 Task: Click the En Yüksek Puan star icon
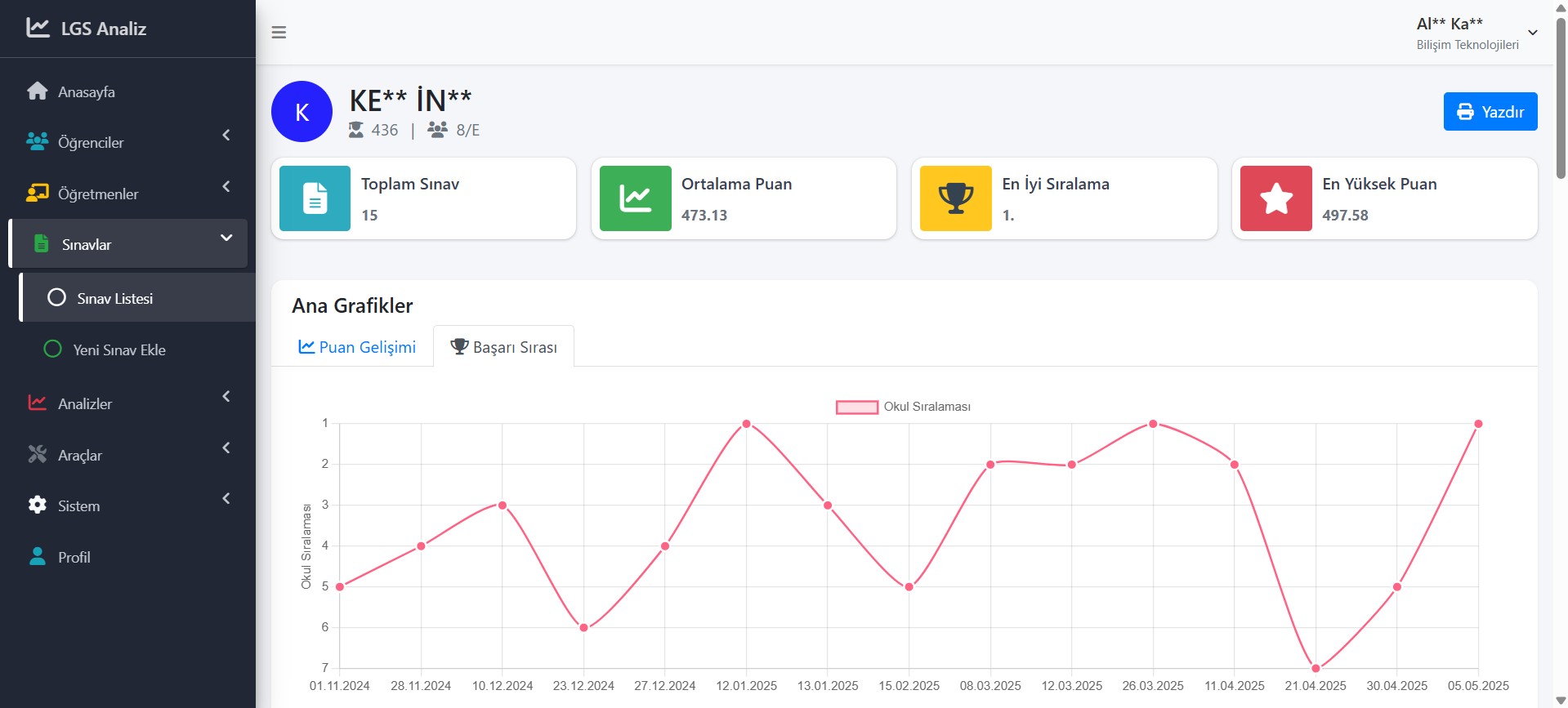1275,198
